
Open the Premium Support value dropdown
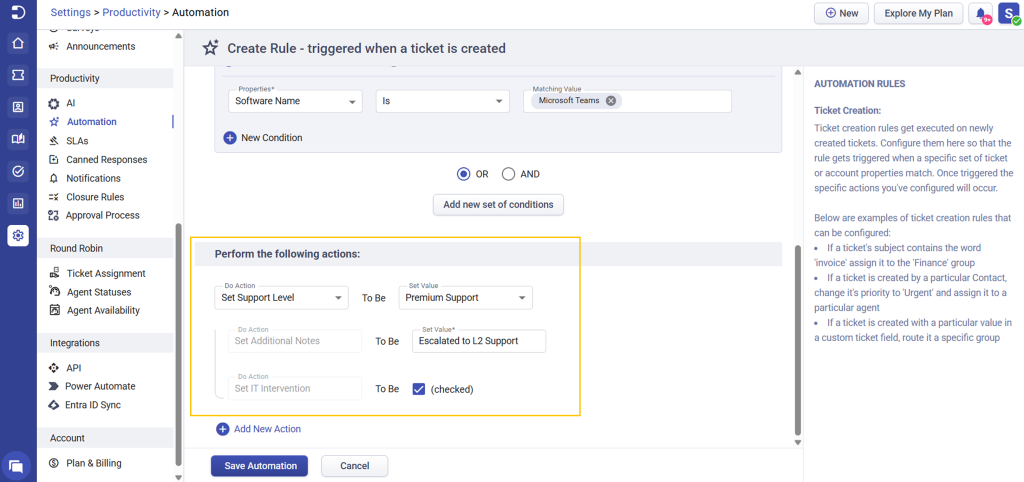click(466, 298)
